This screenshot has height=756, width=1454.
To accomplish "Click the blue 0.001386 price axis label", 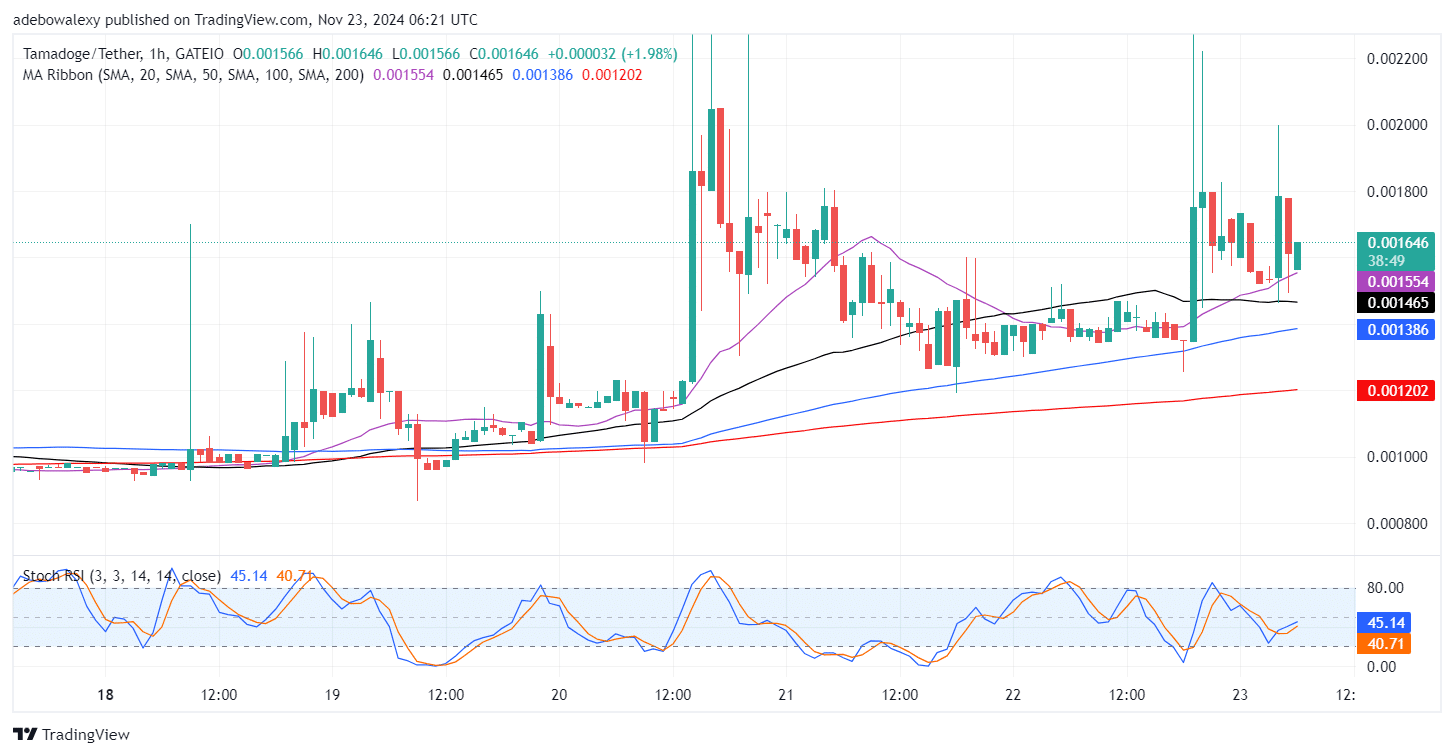I will (x=1396, y=328).
